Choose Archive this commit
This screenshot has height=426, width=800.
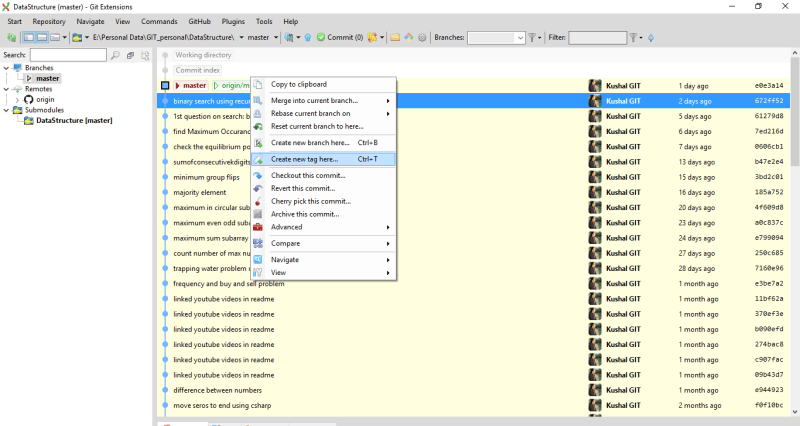click(x=323, y=214)
